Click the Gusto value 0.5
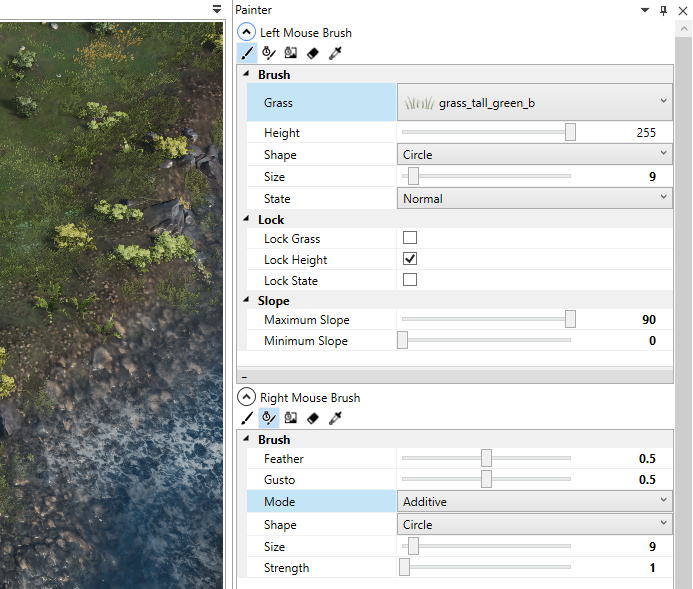693x589 pixels. coord(647,479)
